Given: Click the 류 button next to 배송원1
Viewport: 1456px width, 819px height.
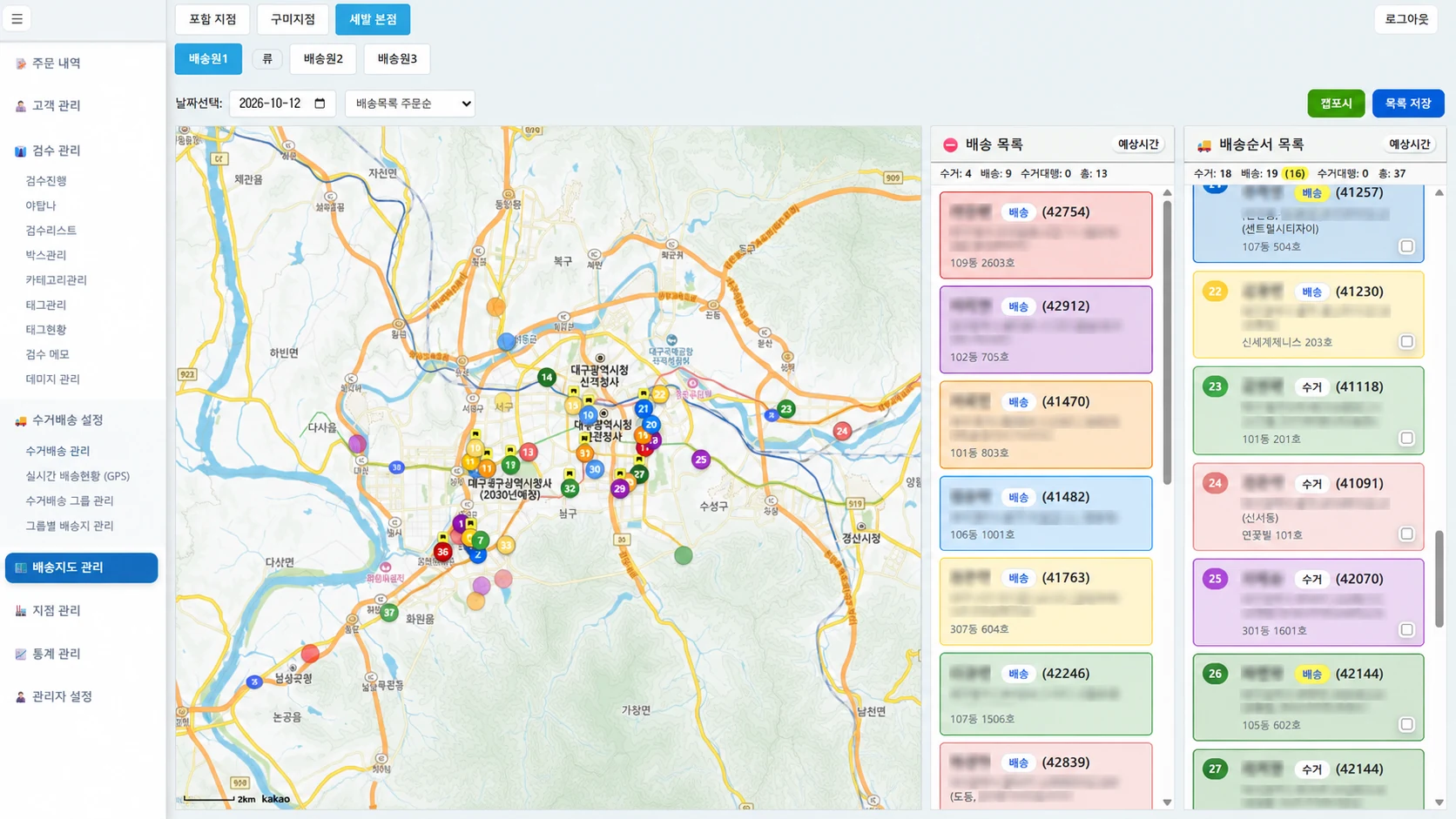Looking at the screenshot, I should (267, 58).
